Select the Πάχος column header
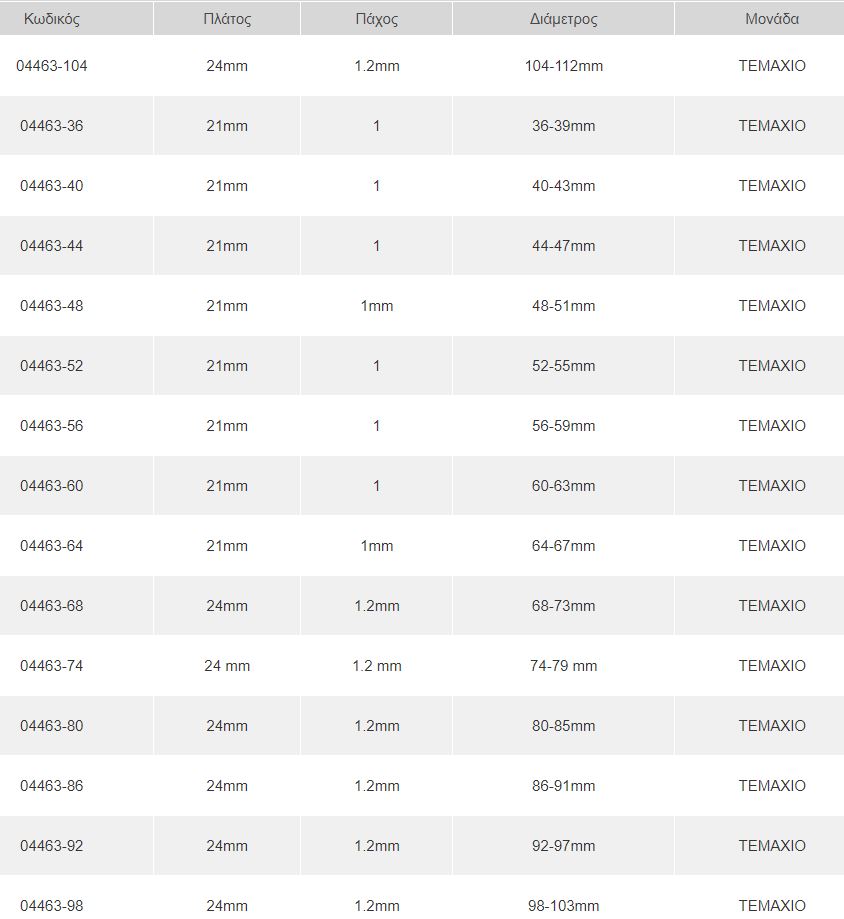The width and height of the screenshot is (844, 919). (376, 19)
